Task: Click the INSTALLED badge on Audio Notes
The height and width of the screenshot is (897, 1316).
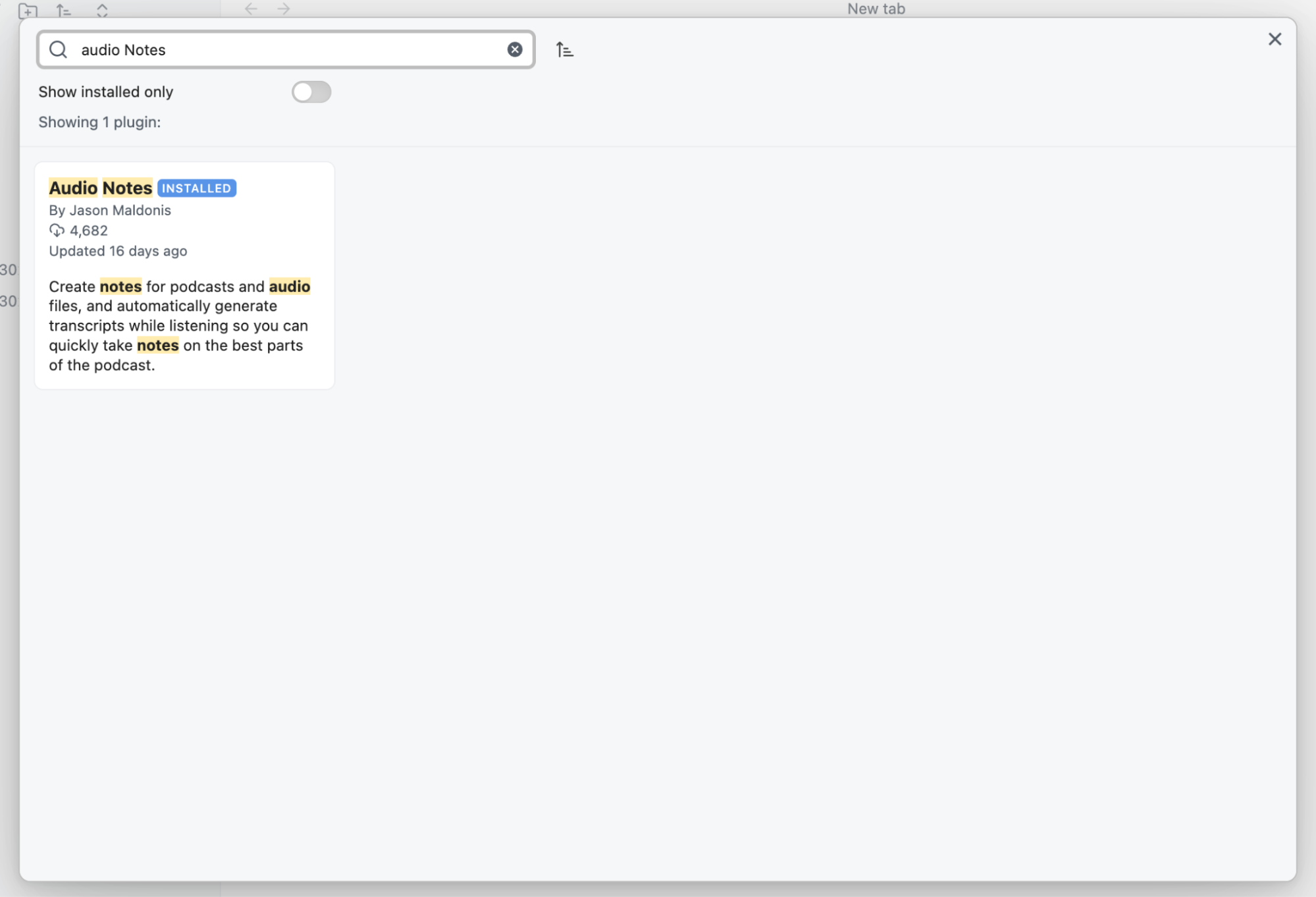Action: (x=197, y=188)
